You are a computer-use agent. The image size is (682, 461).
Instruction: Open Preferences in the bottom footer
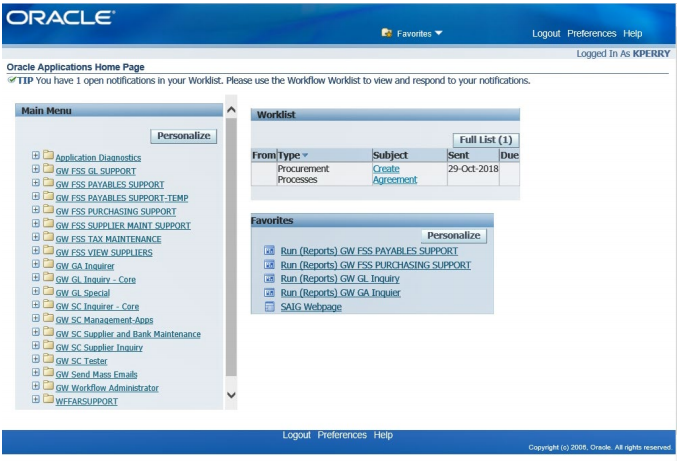pos(342,435)
